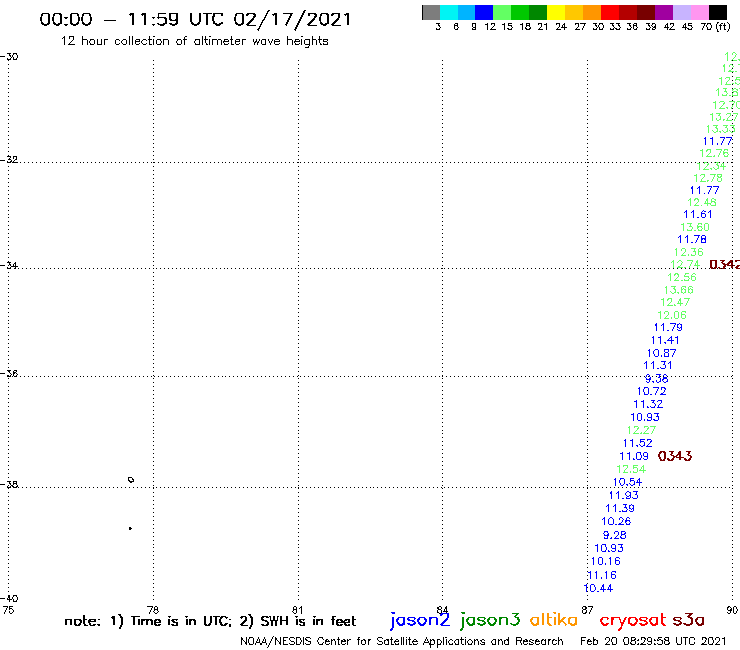Click the wave height value 11.93
This screenshot has height=650, width=740.
coord(623,495)
